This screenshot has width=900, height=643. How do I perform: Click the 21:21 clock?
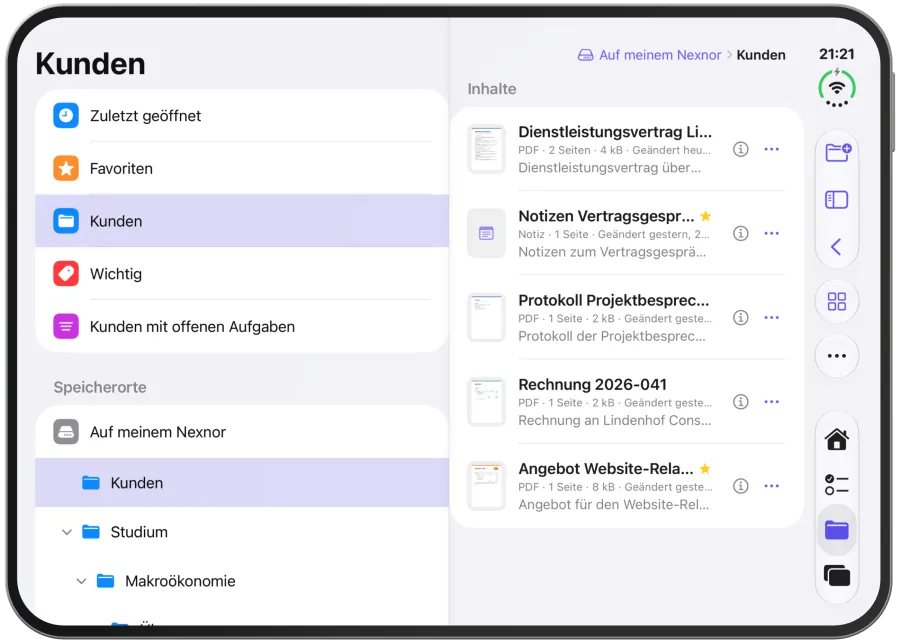tap(837, 54)
